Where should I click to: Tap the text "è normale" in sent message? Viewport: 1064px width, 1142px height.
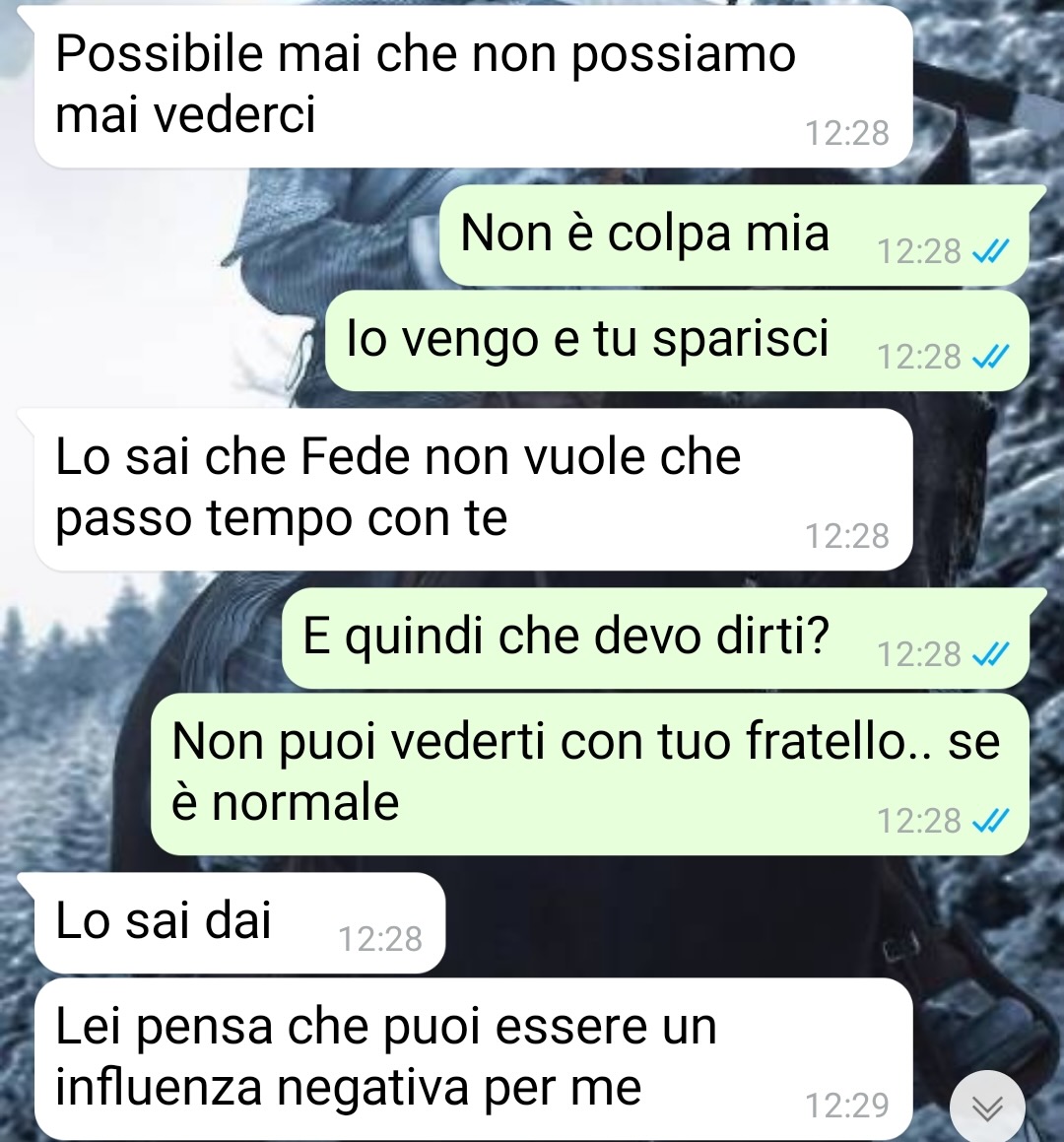pyautogui.click(x=286, y=802)
